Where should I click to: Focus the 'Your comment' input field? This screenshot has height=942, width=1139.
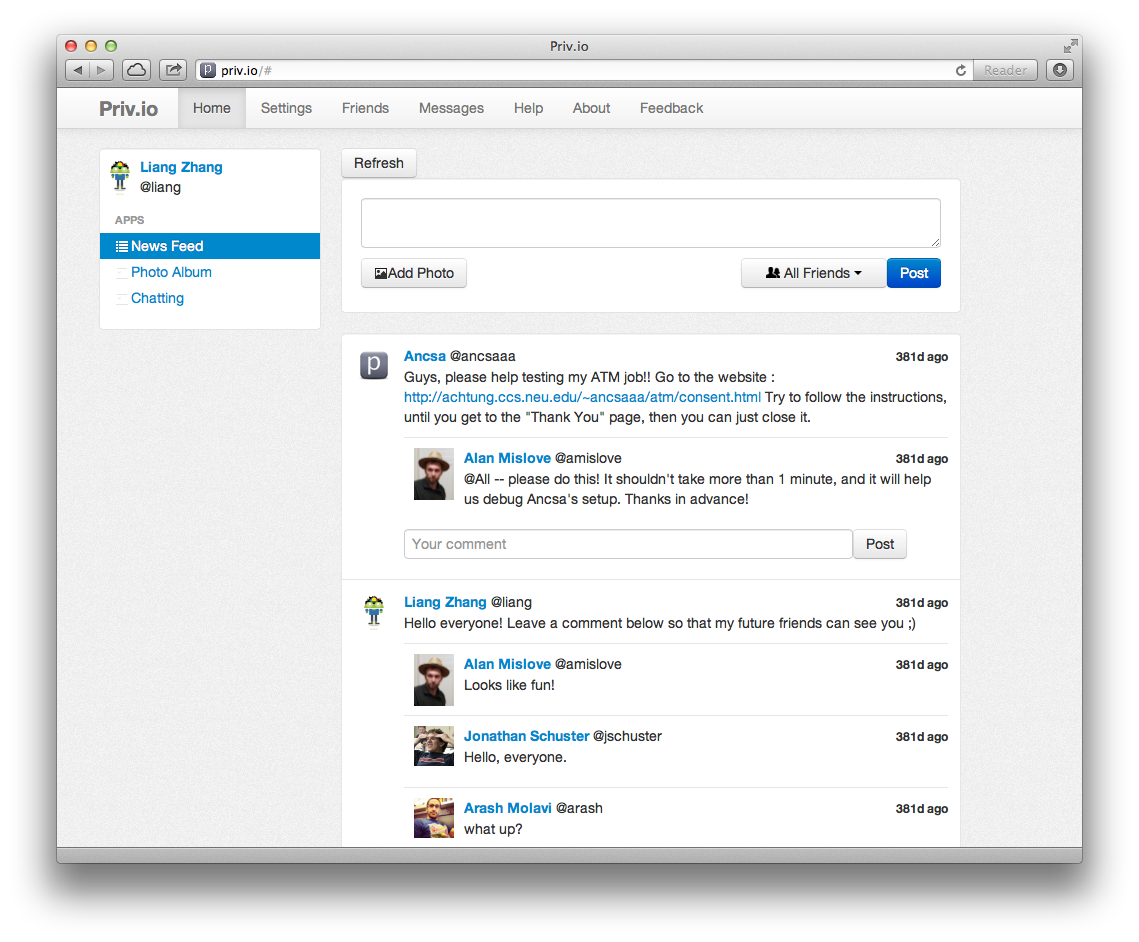pyautogui.click(x=628, y=544)
